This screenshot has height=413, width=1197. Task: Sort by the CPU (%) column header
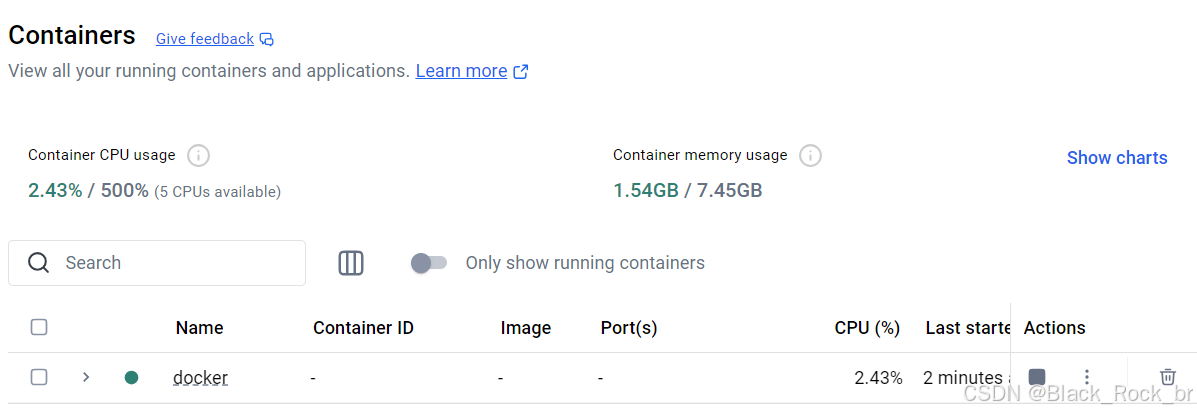867,328
